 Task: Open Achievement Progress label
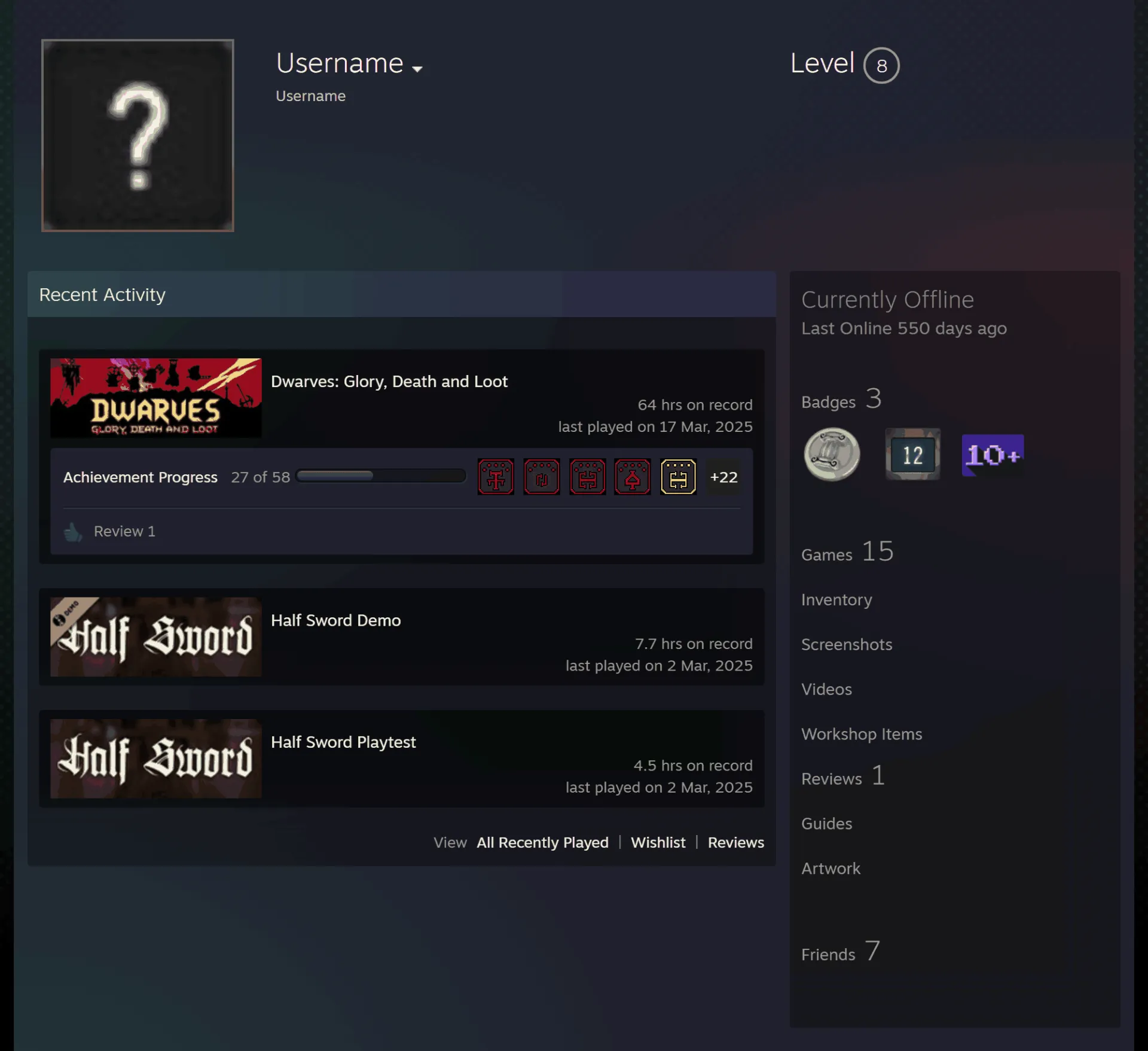point(141,477)
